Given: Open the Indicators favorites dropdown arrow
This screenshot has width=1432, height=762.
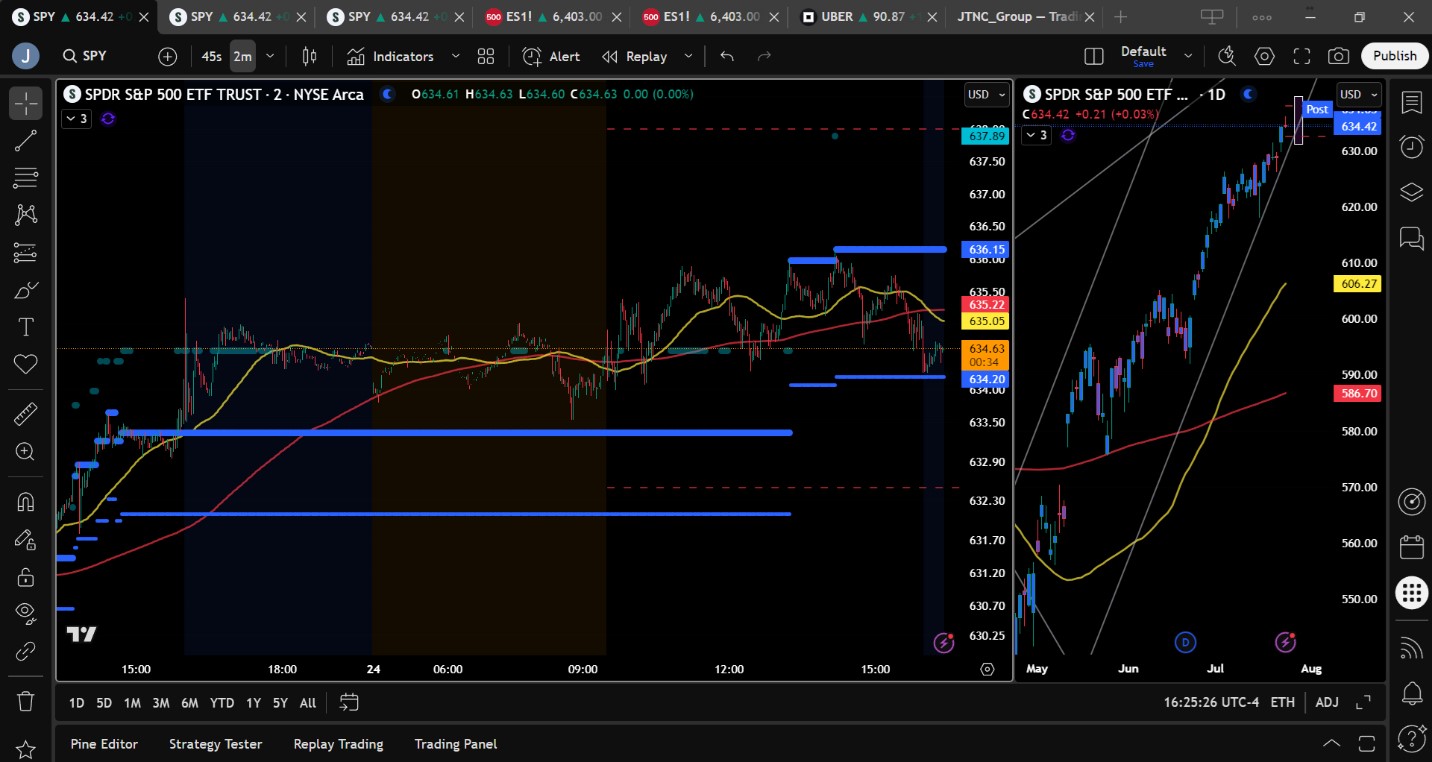Looking at the screenshot, I should [456, 57].
